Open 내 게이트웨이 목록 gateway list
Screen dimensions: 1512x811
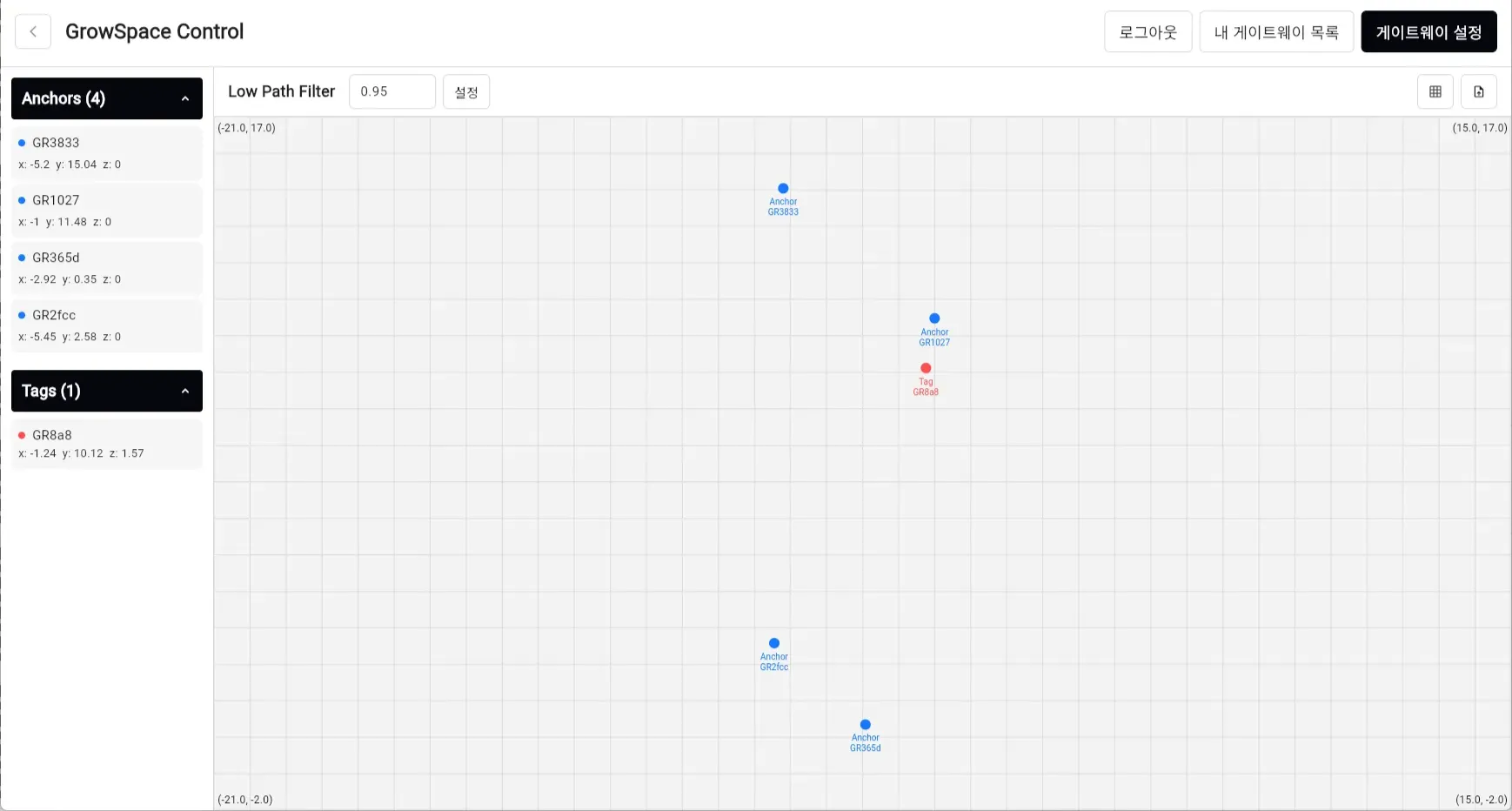point(1275,32)
